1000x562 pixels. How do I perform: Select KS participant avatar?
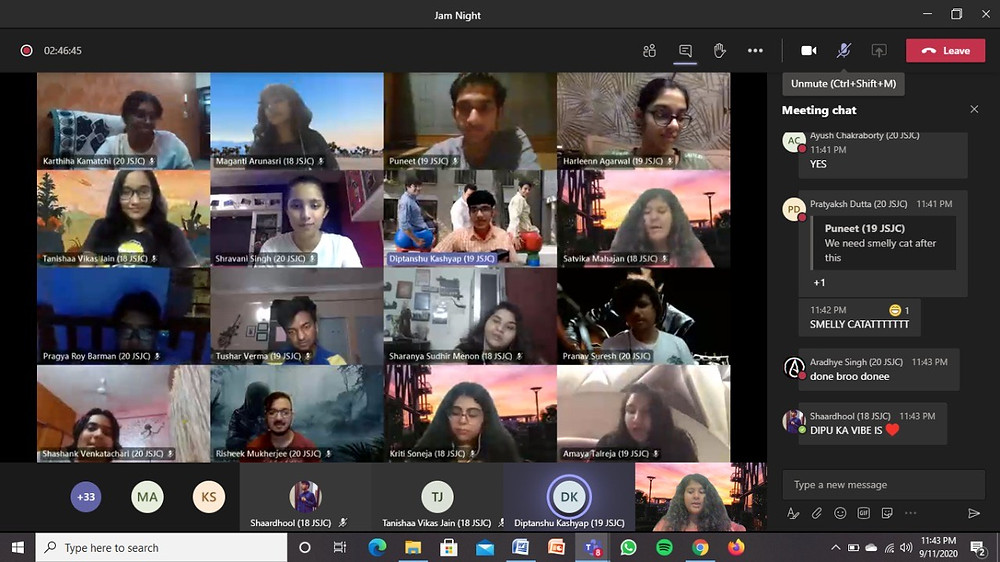coord(209,497)
